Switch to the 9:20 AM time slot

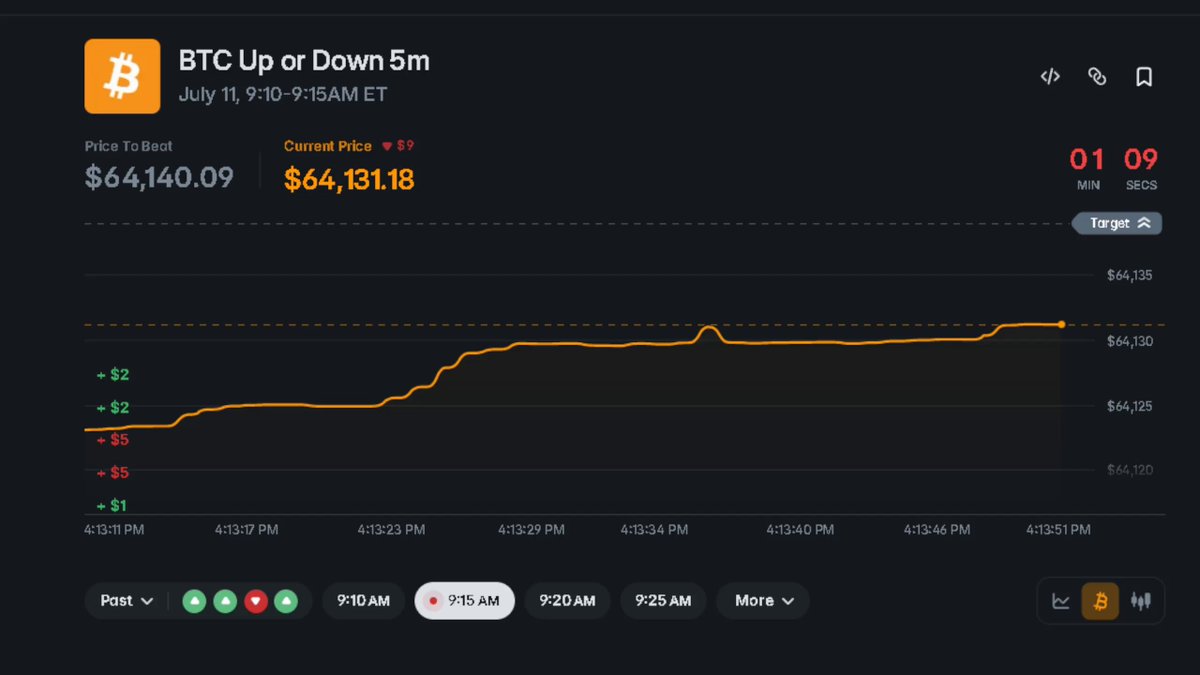click(x=567, y=601)
